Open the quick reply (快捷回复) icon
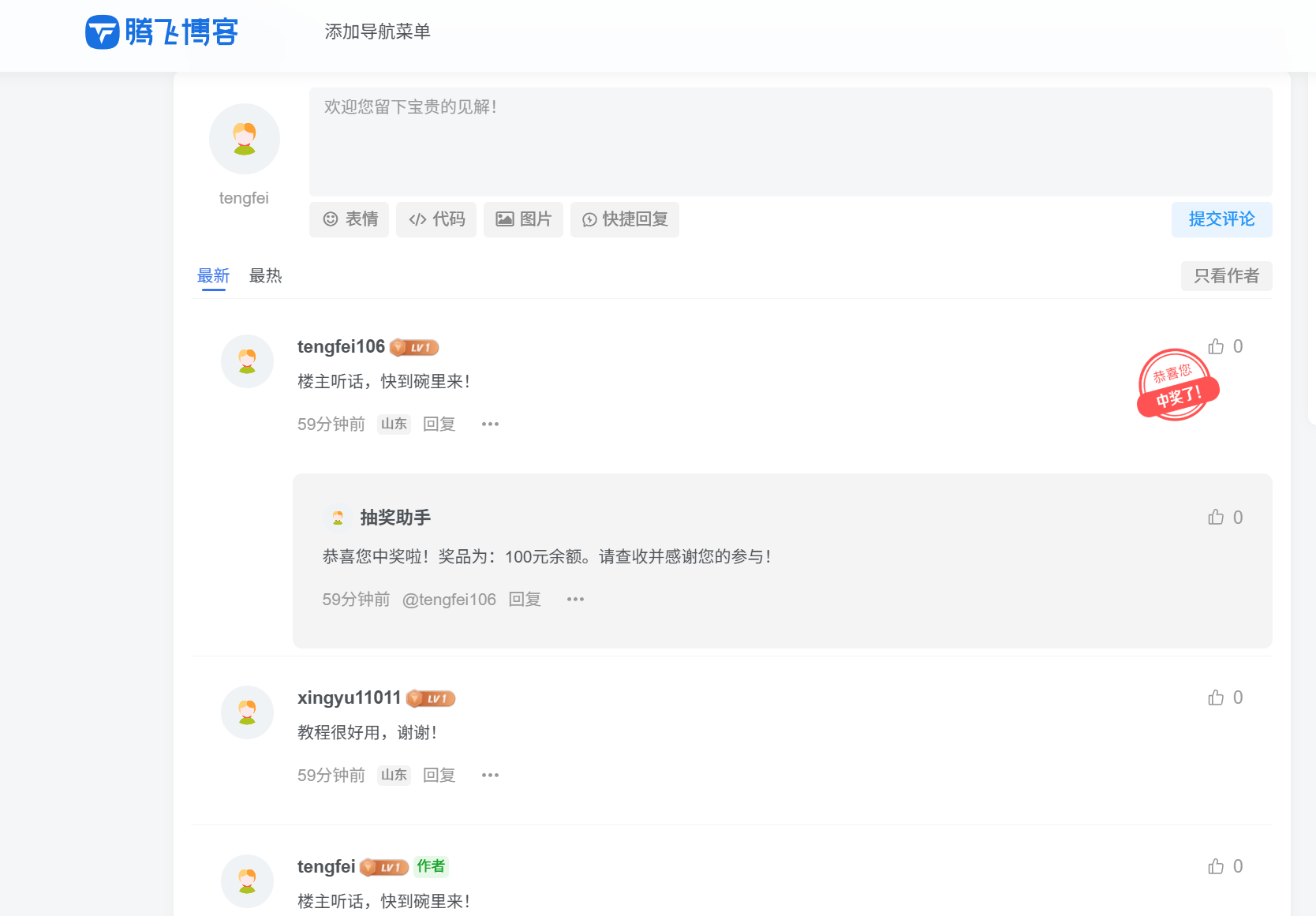The image size is (1316, 916). [x=589, y=219]
